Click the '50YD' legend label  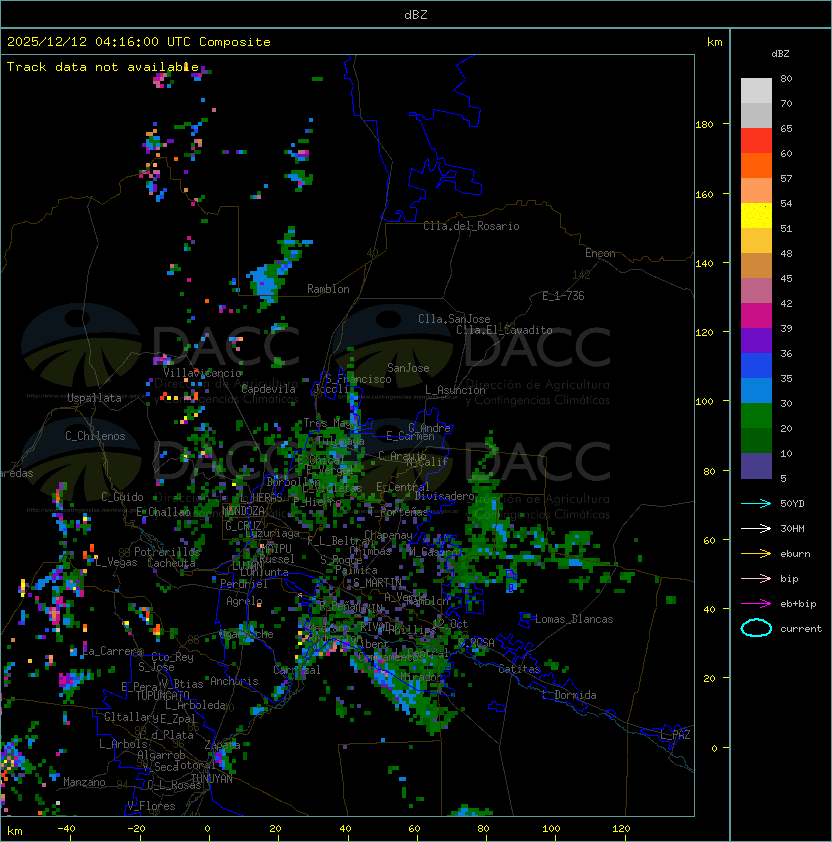(x=792, y=504)
